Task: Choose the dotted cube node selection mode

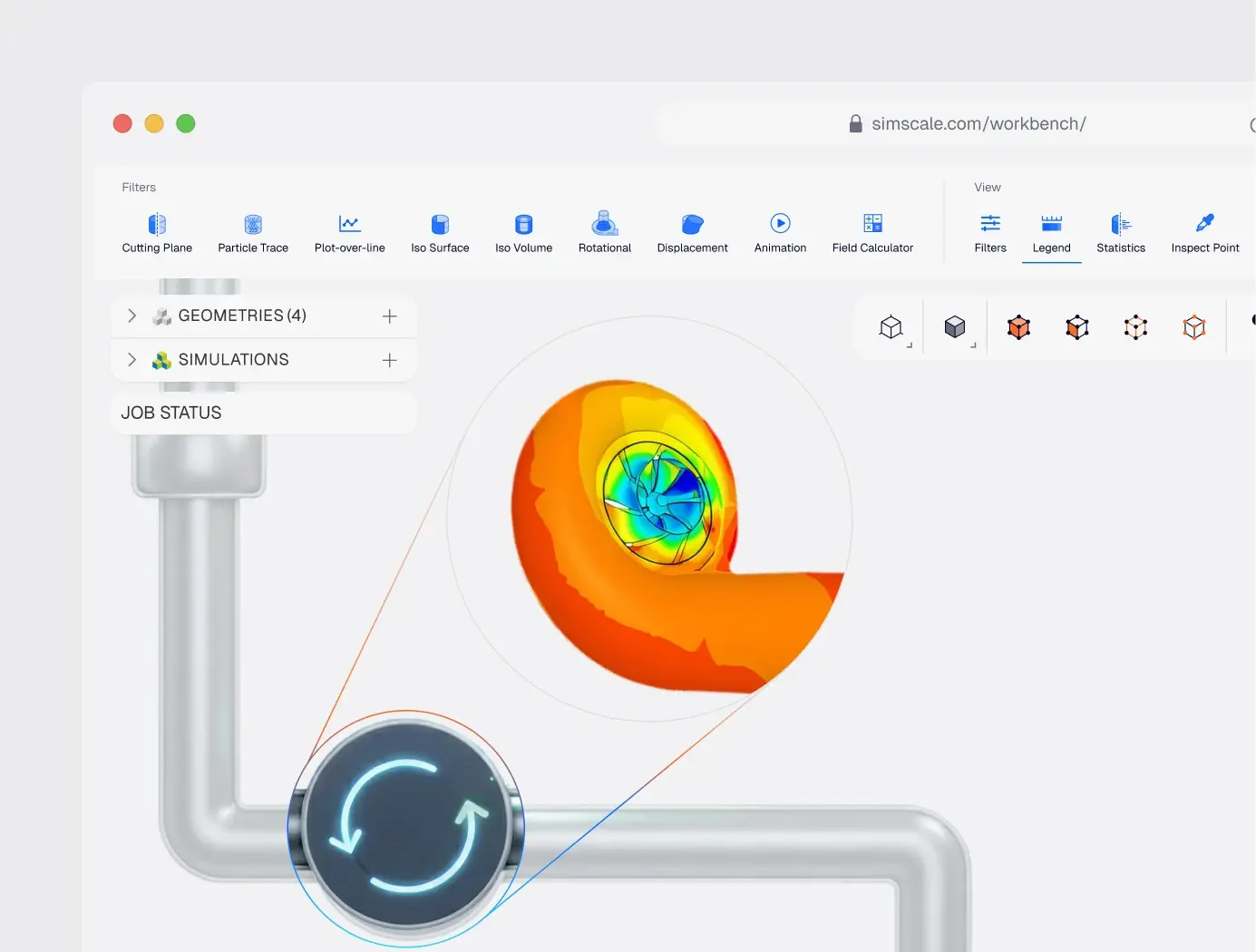Action: [x=1135, y=326]
